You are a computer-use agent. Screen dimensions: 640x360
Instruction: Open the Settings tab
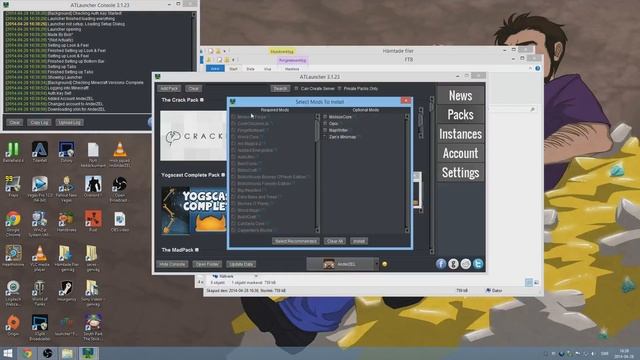click(460, 173)
